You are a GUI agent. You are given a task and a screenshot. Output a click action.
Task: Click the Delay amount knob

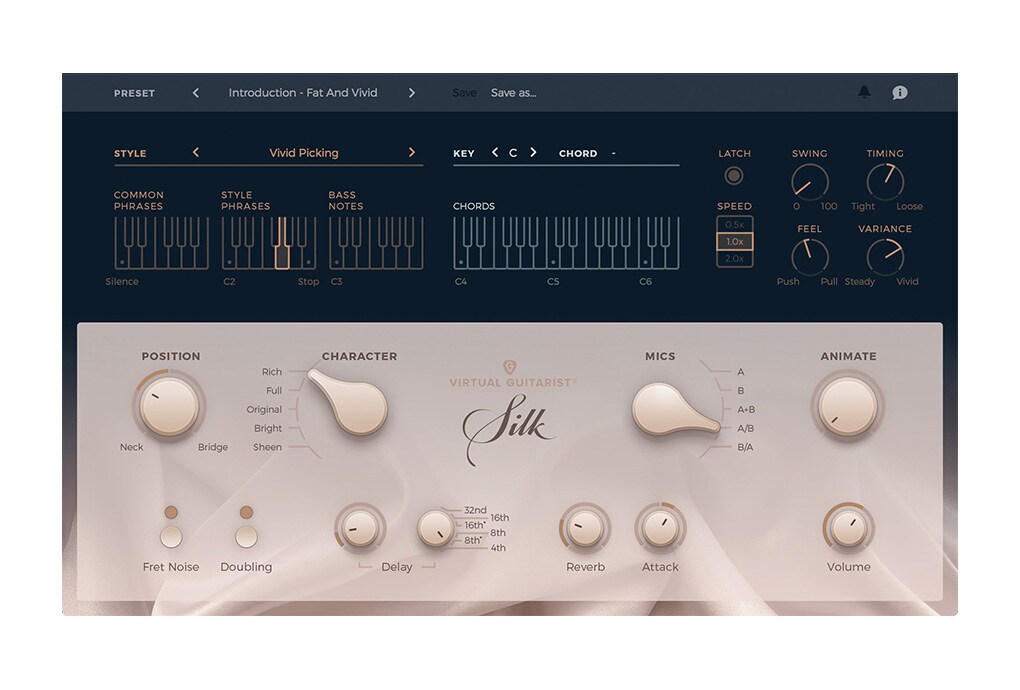(360, 527)
